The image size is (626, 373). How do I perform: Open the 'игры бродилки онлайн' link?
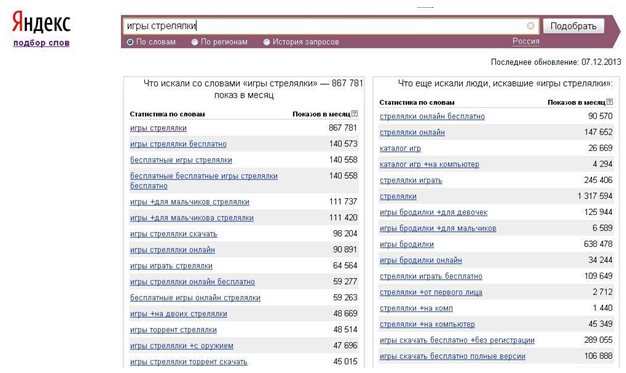pos(420,260)
